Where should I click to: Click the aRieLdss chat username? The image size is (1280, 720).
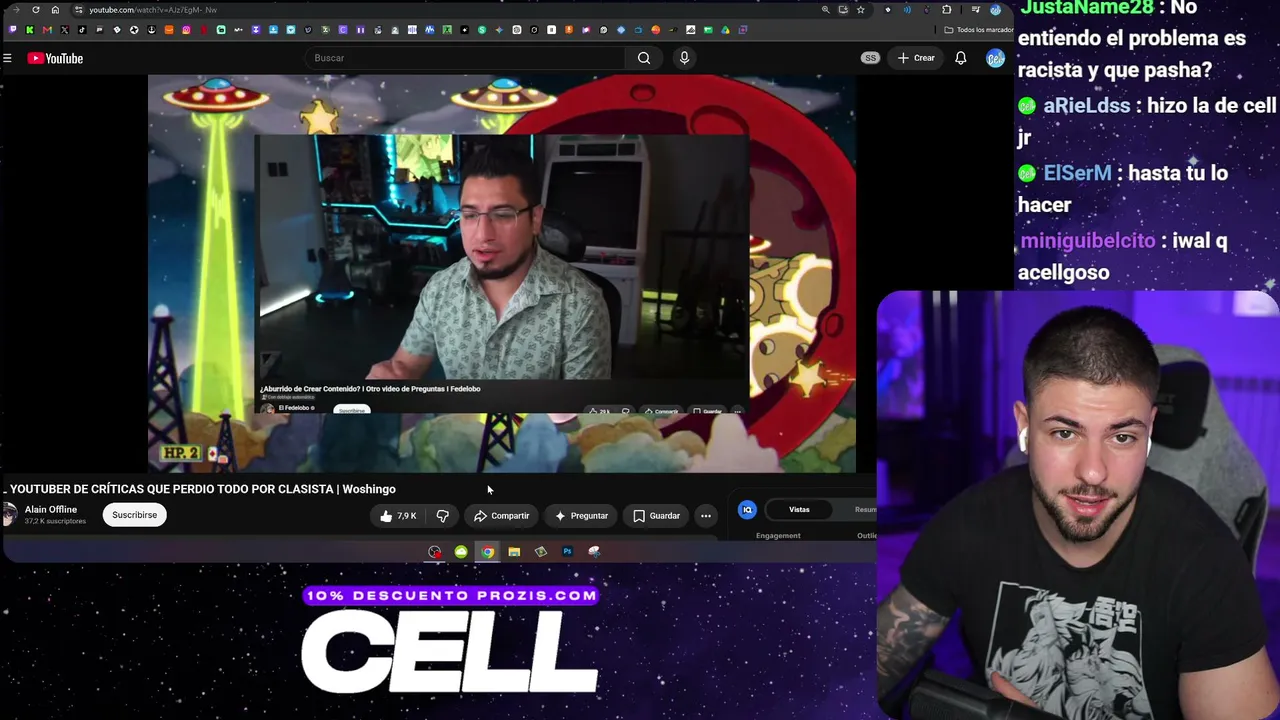(x=1087, y=106)
